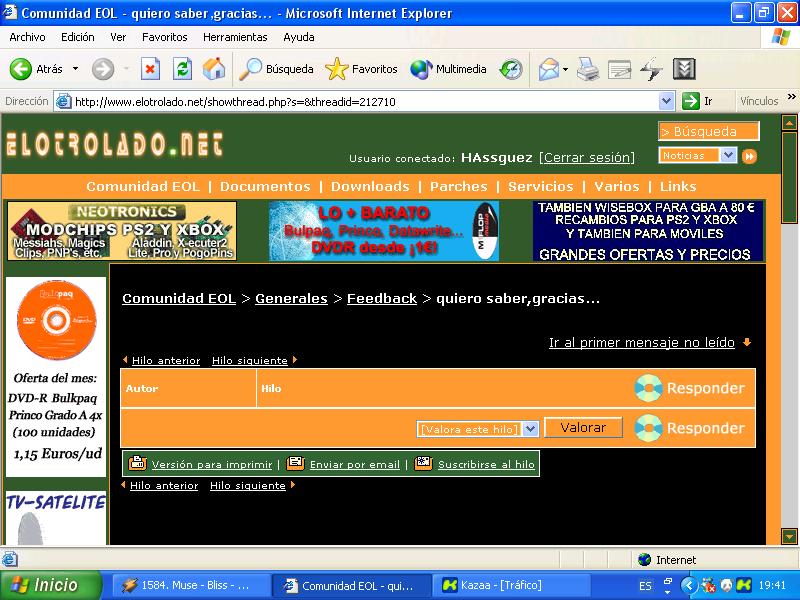Open the Edición menu
This screenshot has width=800, height=600.
click(78, 37)
